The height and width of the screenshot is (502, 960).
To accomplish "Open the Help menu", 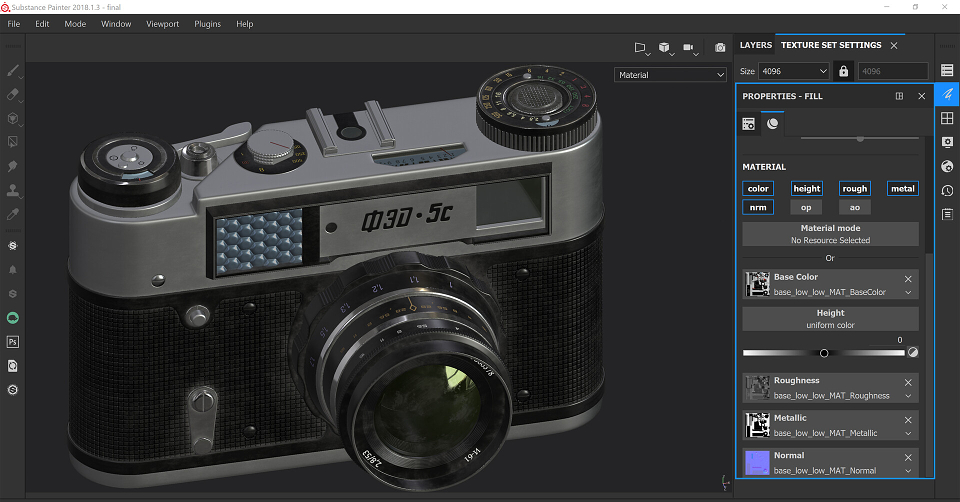I will tap(244, 24).
